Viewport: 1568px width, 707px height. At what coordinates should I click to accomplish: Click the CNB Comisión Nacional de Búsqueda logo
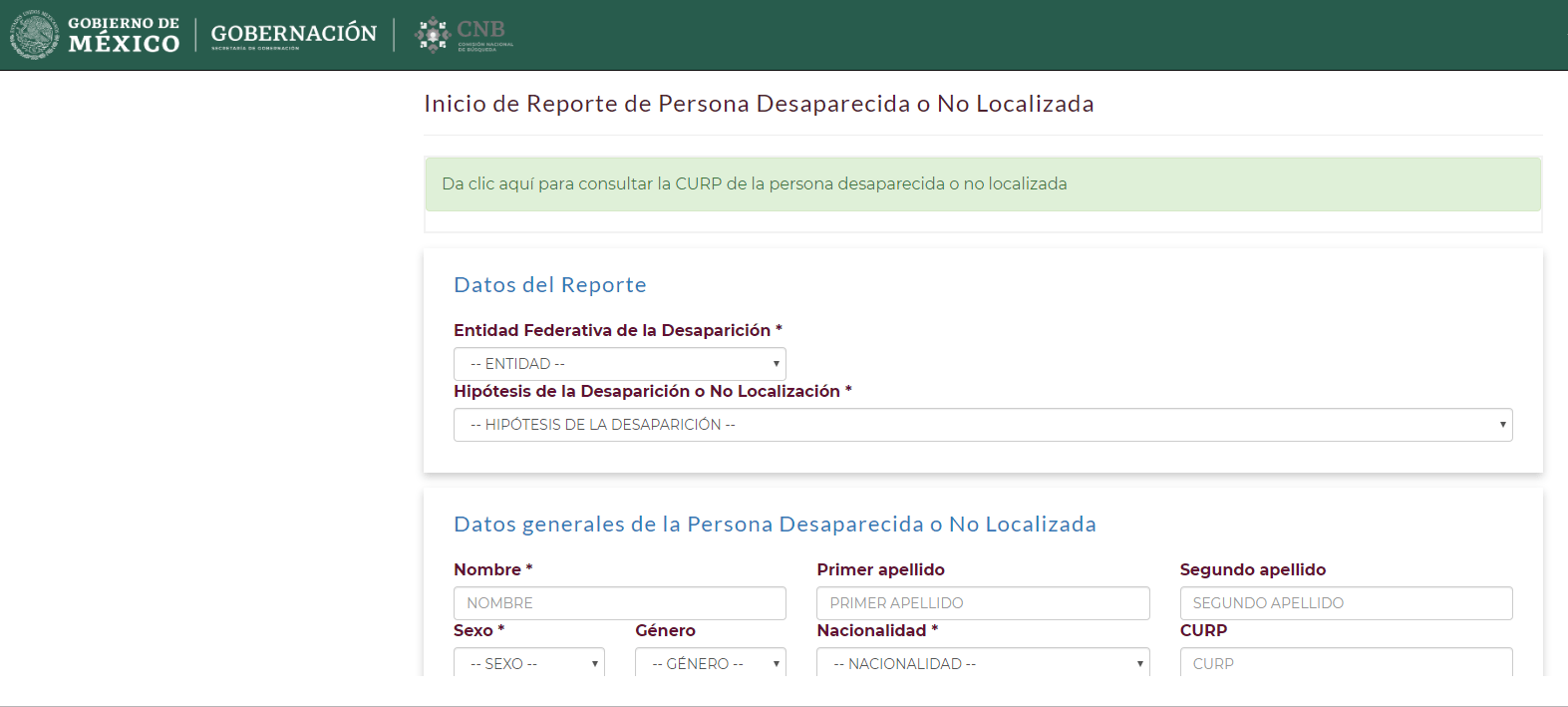[465, 35]
